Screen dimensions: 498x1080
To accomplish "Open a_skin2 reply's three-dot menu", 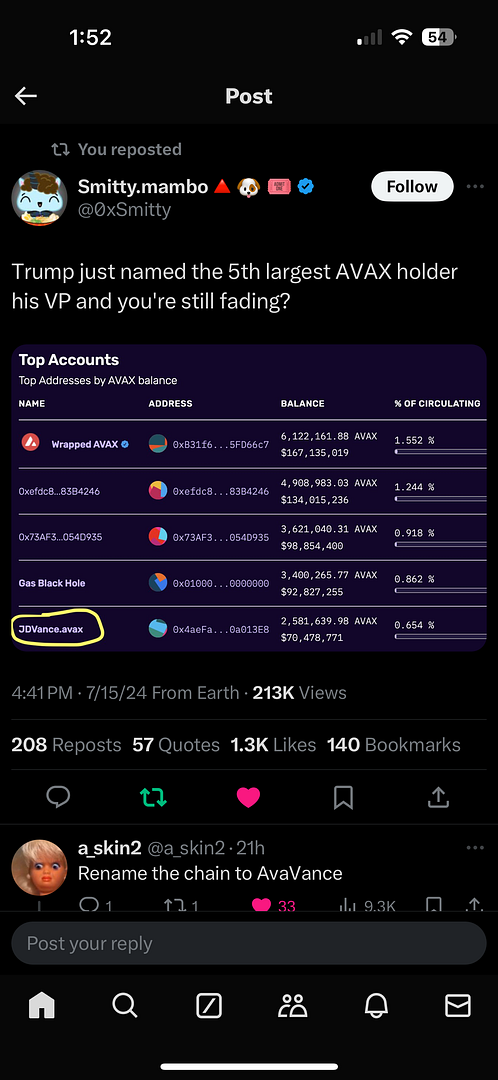I will click(x=475, y=848).
